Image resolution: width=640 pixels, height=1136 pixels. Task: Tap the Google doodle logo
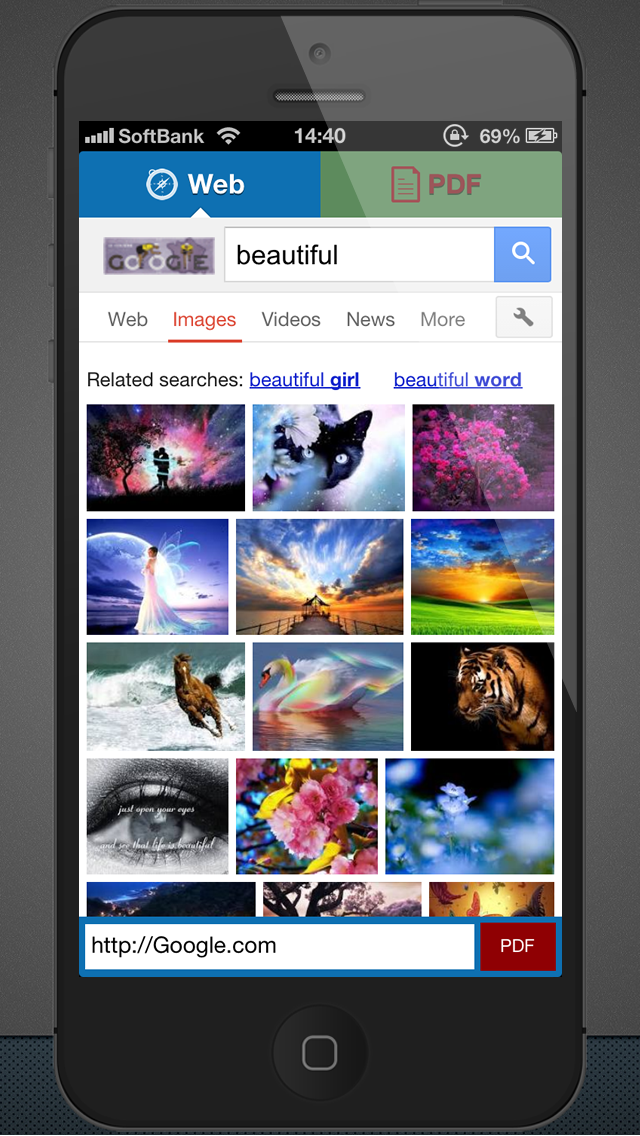coord(159,256)
